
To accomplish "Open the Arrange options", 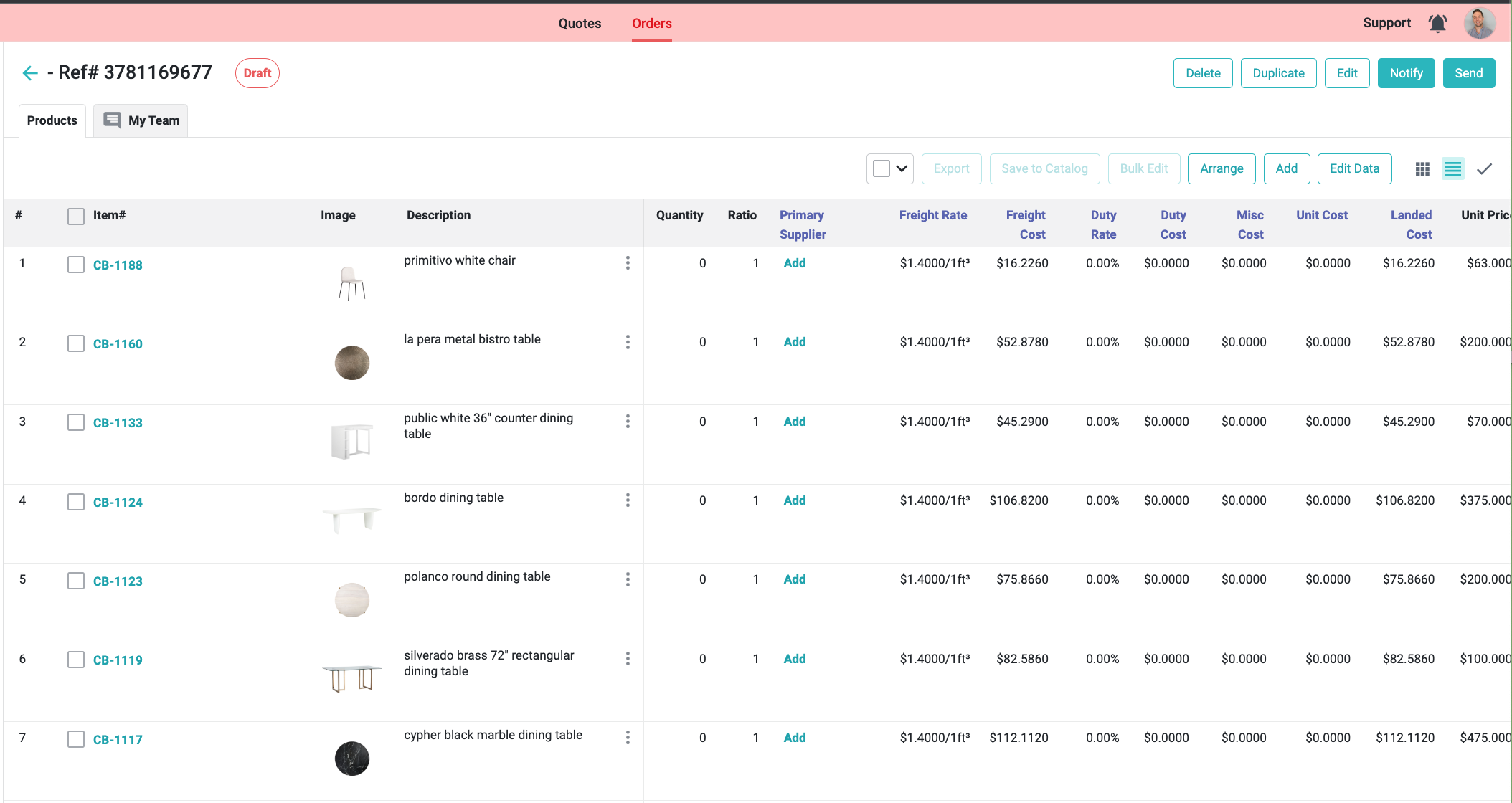I will 1221,169.
